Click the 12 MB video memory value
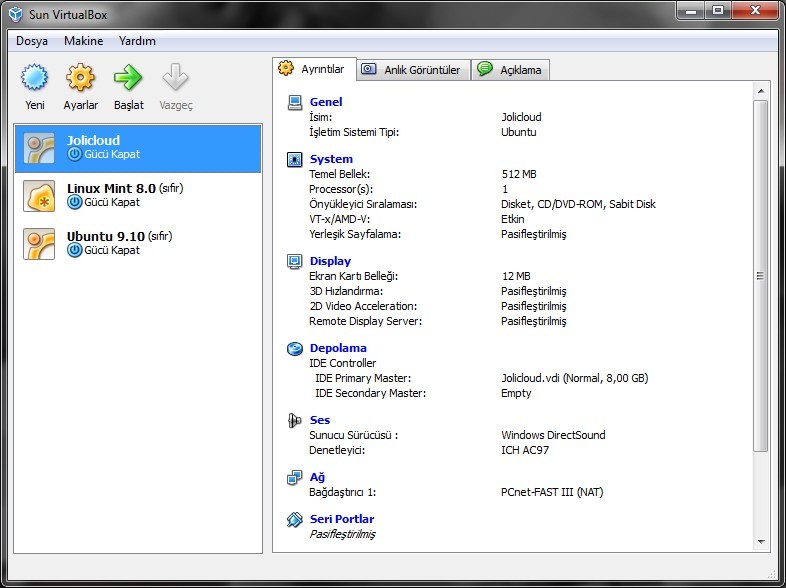786x588 pixels. [x=516, y=276]
